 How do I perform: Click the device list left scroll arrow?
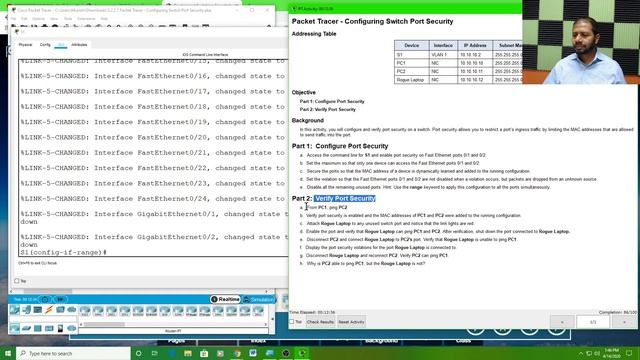[81, 324]
